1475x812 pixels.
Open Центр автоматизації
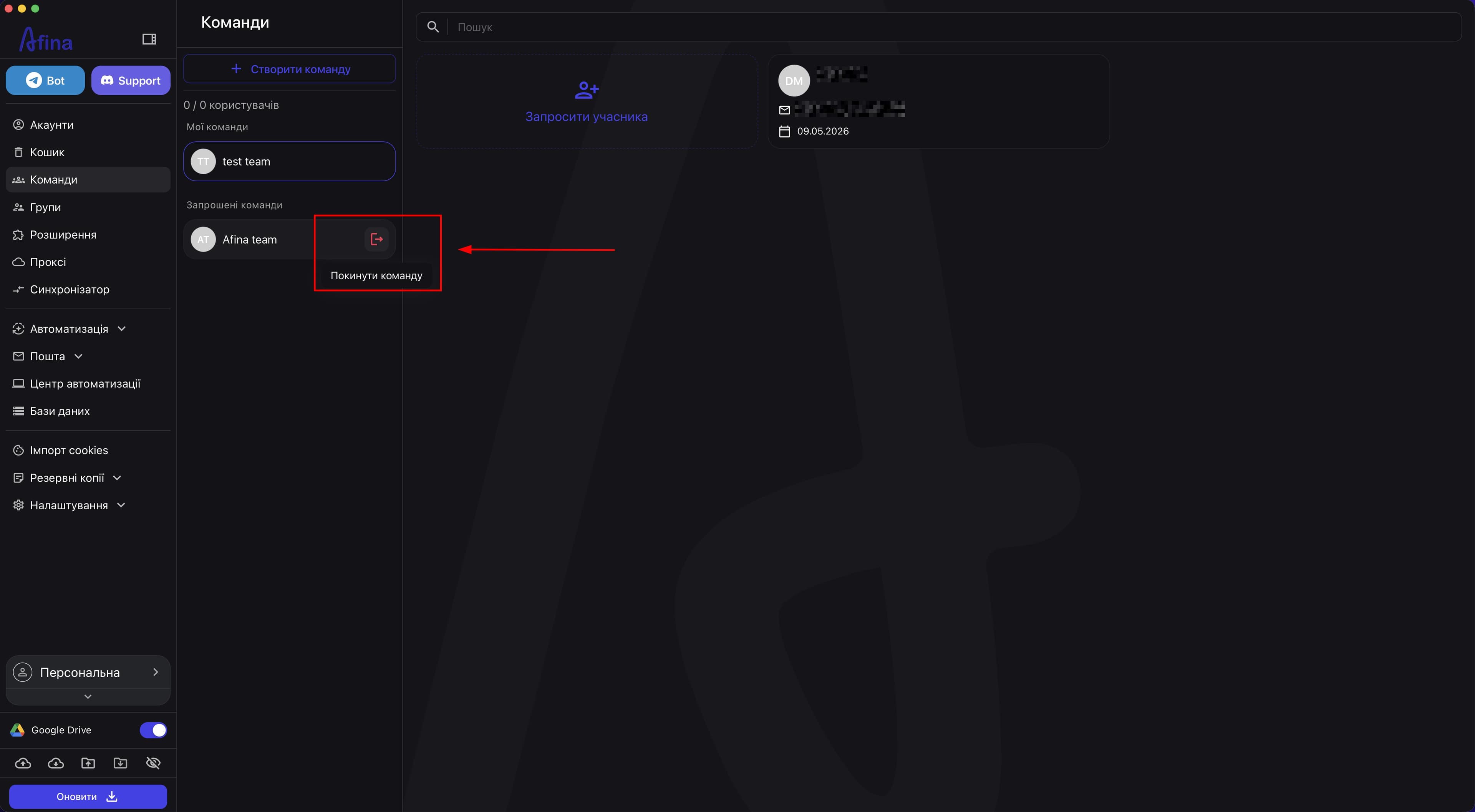(x=88, y=384)
